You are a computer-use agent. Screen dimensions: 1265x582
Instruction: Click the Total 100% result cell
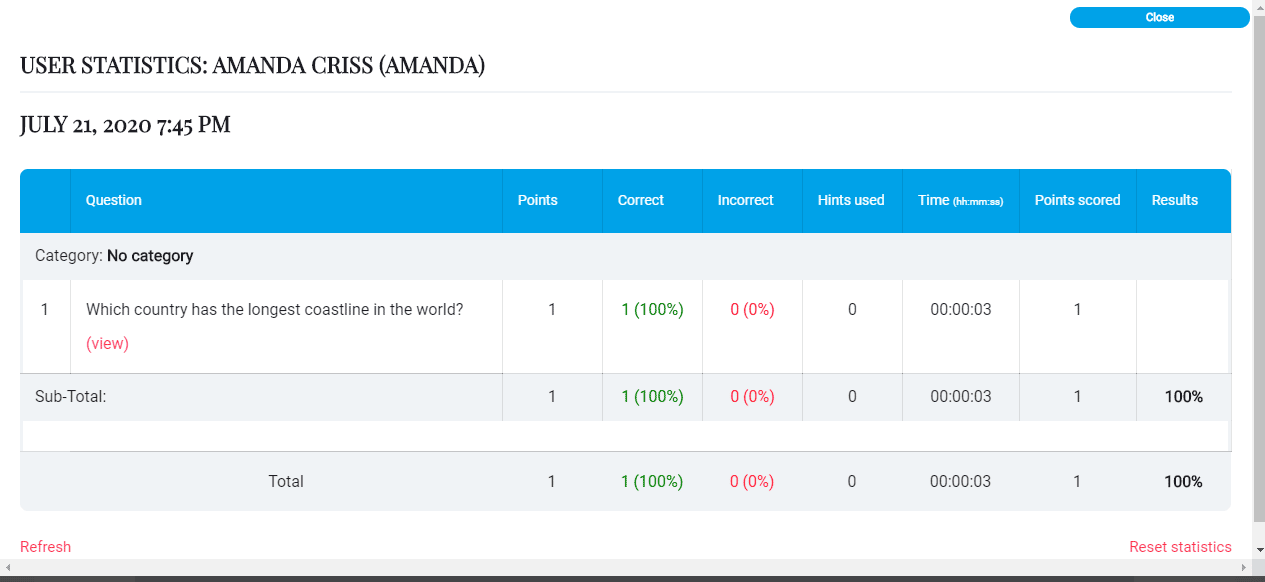tap(1183, 481)
